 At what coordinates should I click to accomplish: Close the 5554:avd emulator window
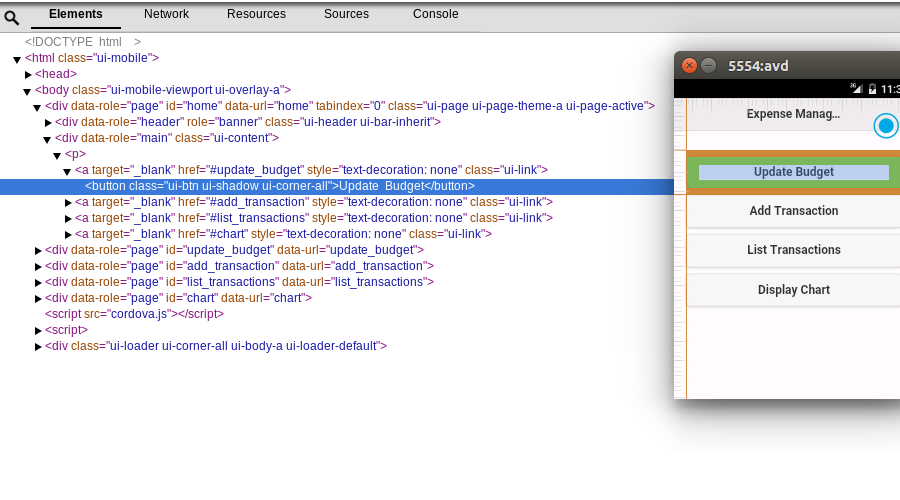pos(689,66)
